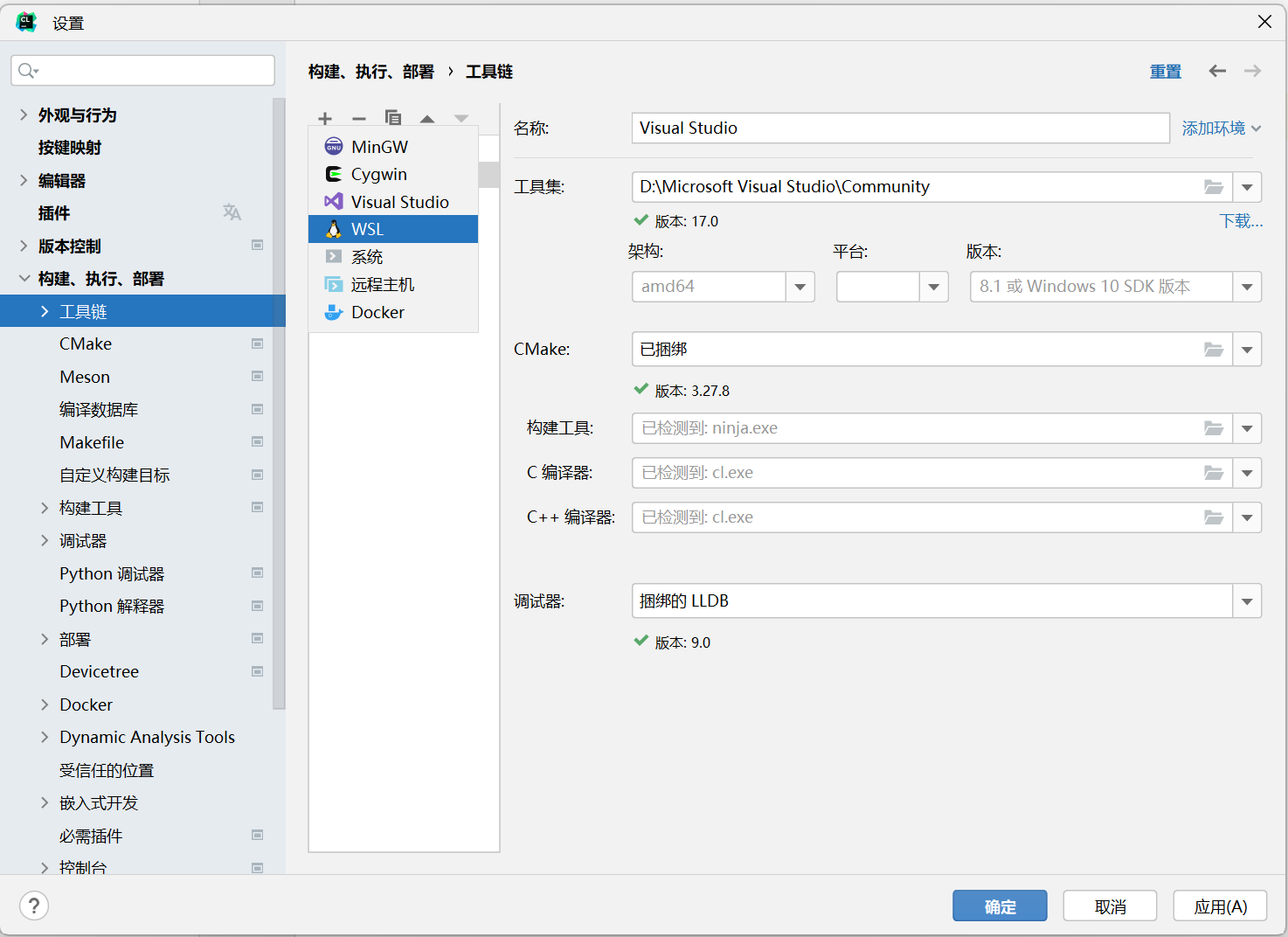This screenshot has width=1288, height=937.
Task: Click project-level icon beside 版本控制
Action: [x=257, y=246]
